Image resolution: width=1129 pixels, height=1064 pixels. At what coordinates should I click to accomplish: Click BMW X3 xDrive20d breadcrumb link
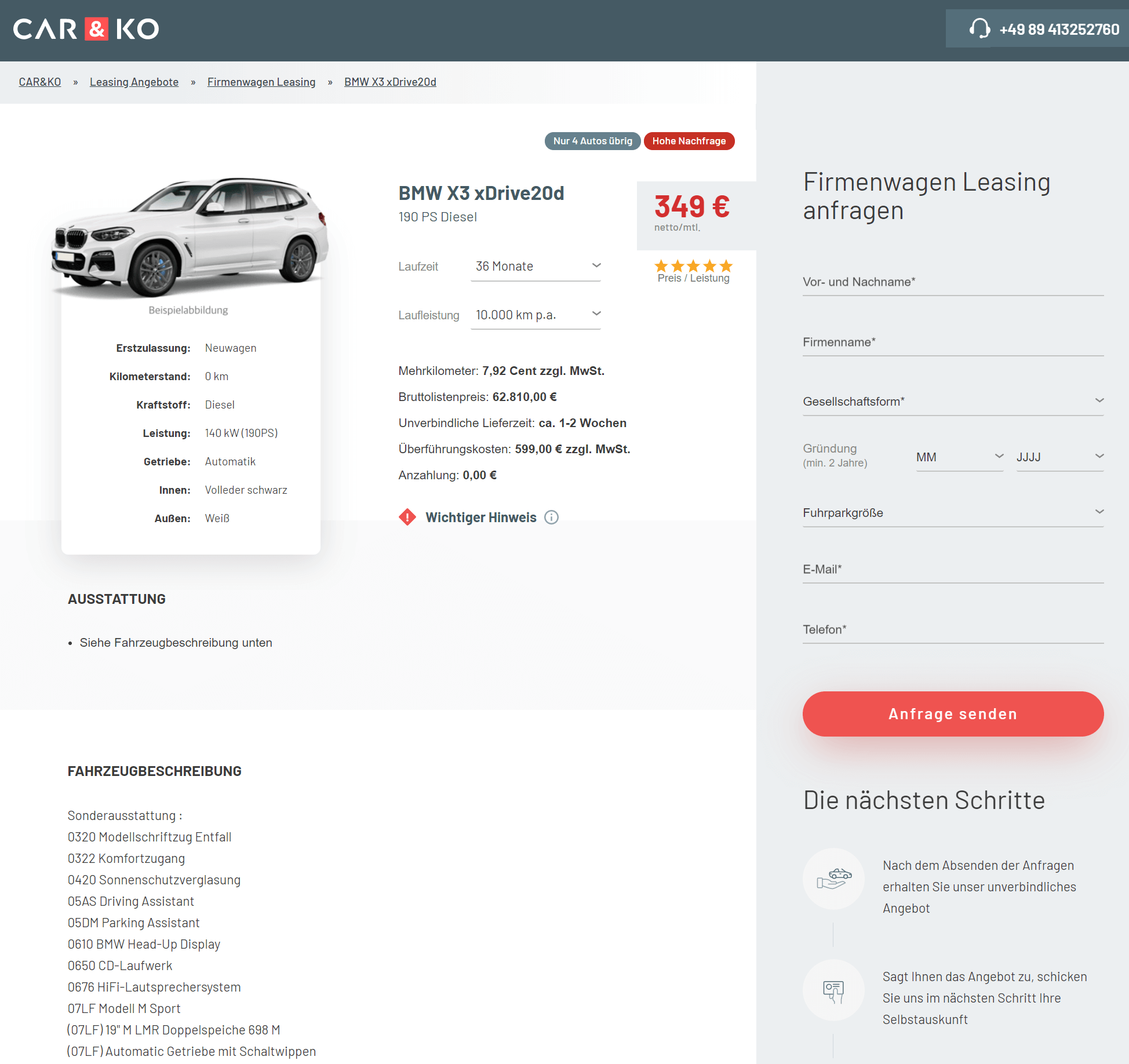click(390, 82)
